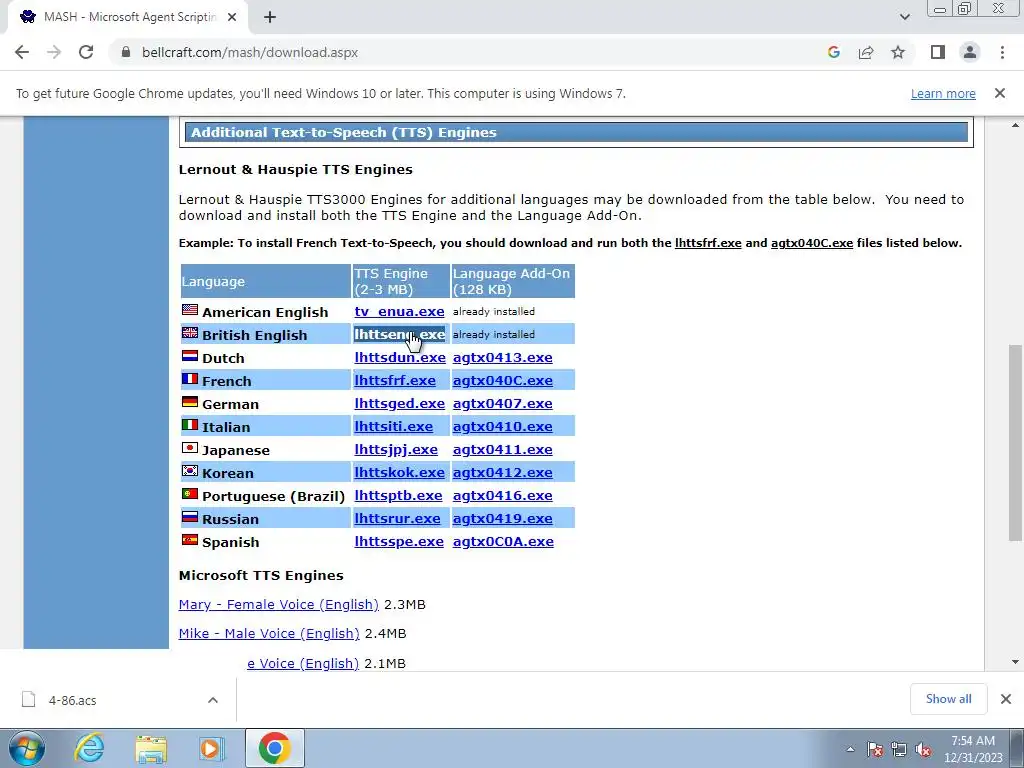Download agtx0419.exe Russian add-on
The image size is (1024, 768).
[502, 519]
